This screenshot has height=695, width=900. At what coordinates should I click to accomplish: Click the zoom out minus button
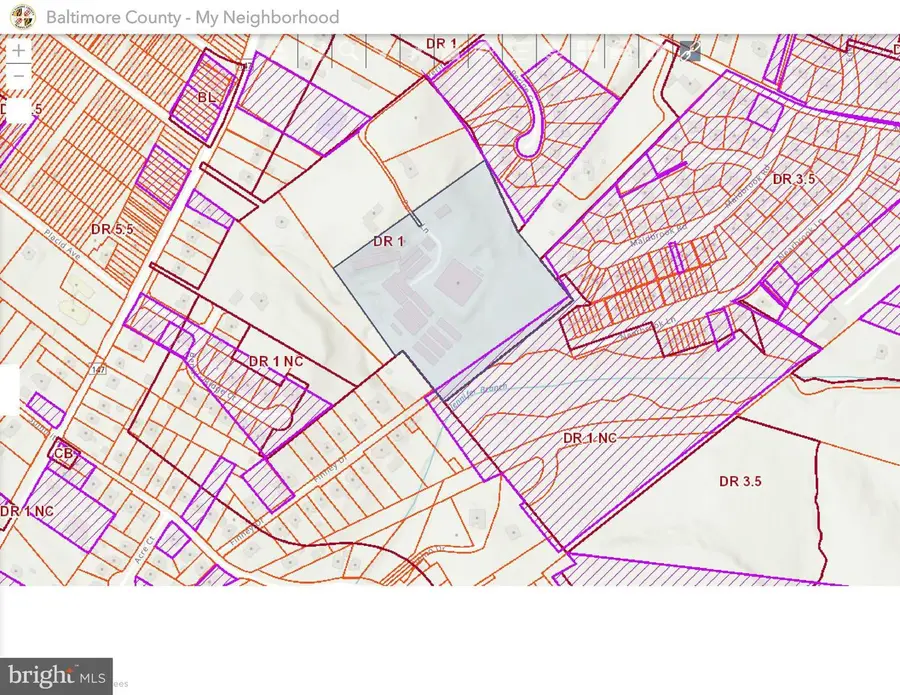click(19, 76)
